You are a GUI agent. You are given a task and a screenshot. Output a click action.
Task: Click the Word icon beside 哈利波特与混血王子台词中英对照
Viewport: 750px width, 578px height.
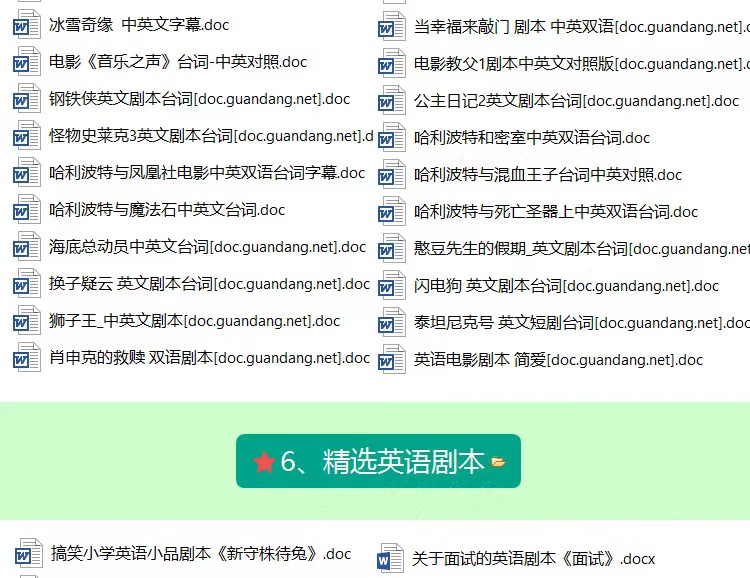pos(392,174)
